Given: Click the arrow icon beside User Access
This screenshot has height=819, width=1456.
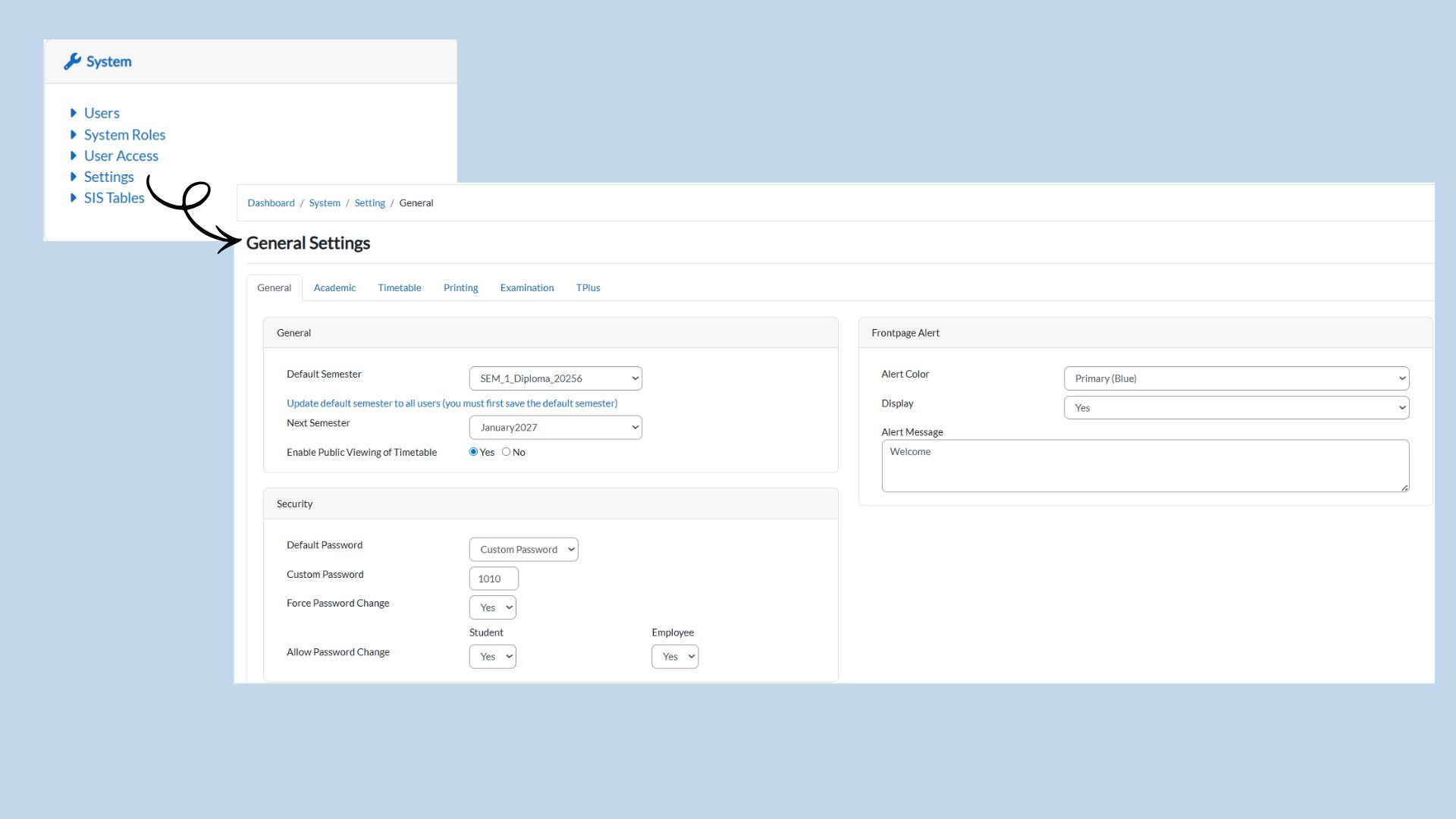Looking at the screenshot, I should (74, 155).
